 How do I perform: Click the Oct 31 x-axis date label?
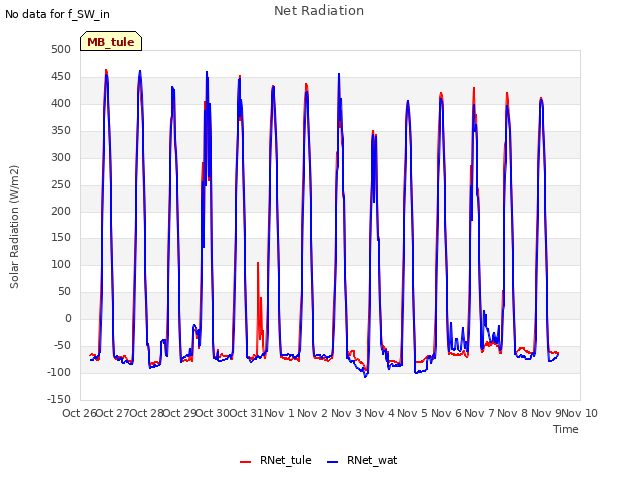point(246,413)
